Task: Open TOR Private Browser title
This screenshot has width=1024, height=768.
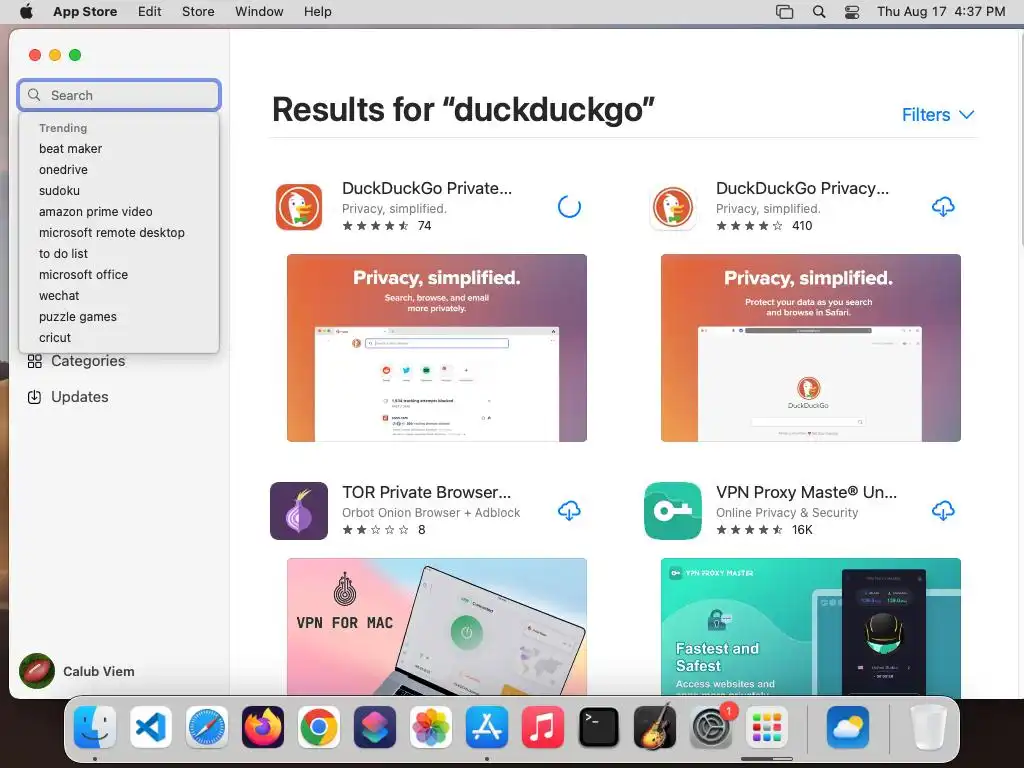Action: (x=426, y=492)
